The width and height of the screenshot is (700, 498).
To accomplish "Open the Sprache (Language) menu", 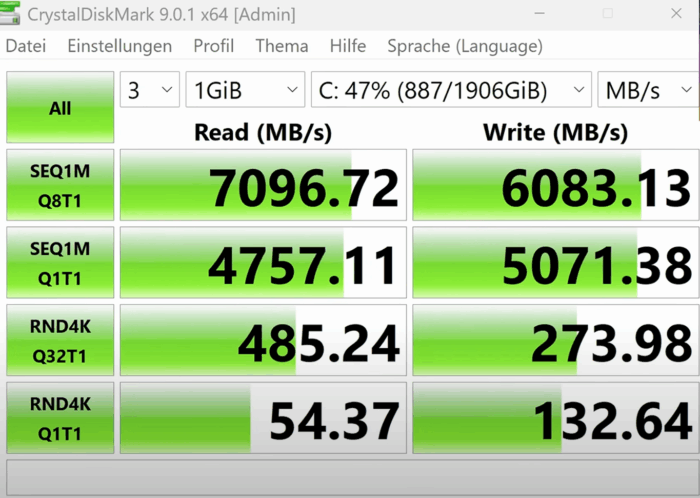I will tap(465, 46).
